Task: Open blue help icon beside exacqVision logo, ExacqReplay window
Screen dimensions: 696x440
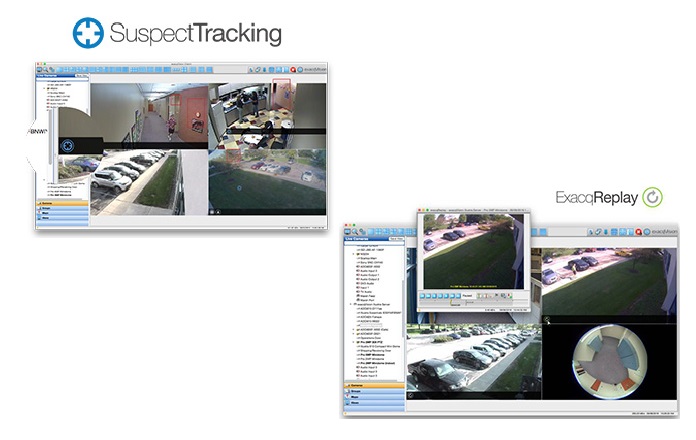Action: tap(647, 232)
